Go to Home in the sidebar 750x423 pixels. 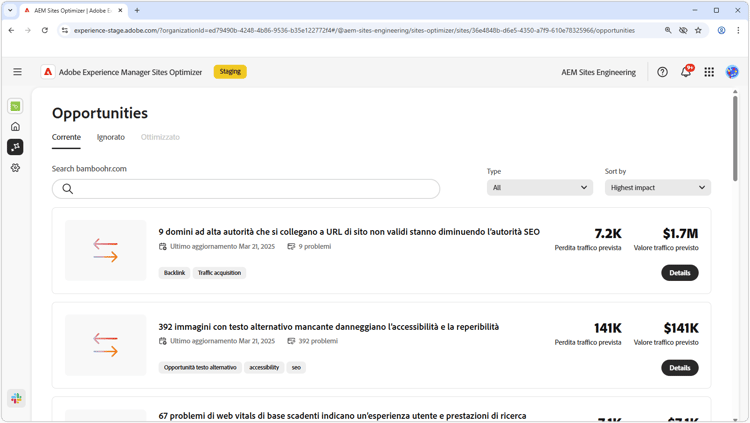(15, 126)
